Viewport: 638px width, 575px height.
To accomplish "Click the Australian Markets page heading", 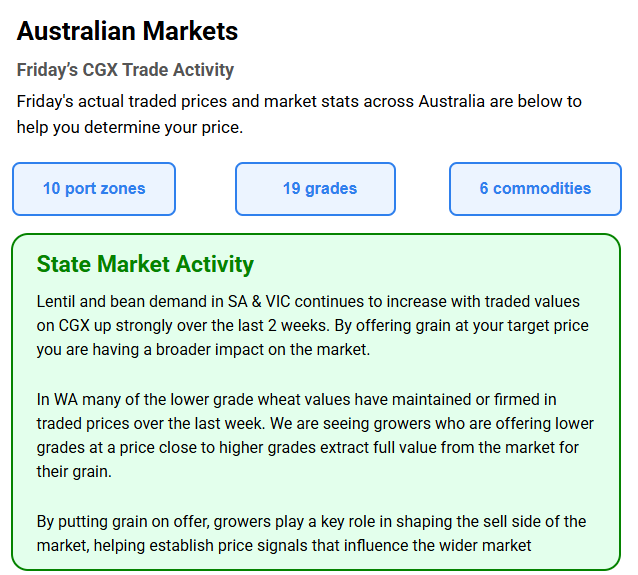I will [x=128, y=31].
